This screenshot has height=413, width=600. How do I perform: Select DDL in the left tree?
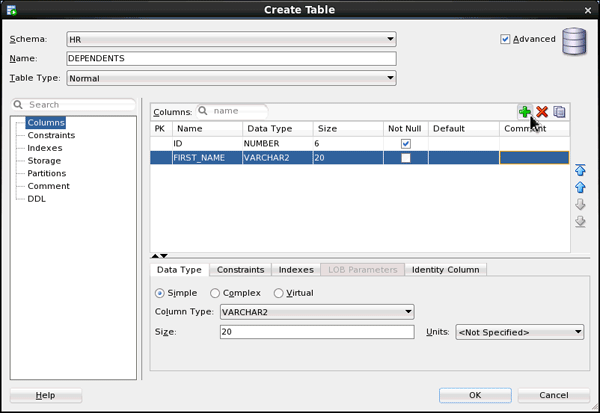point(36,199)
